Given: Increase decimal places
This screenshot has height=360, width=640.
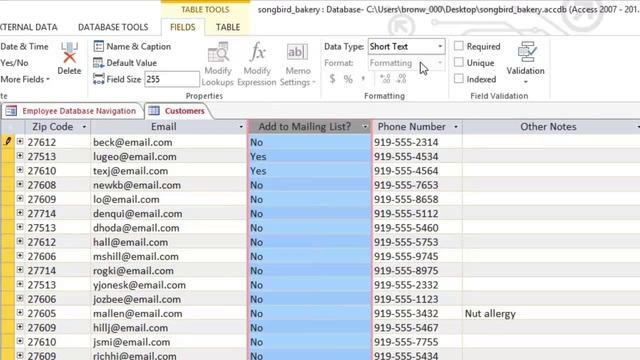Looking at the screenshot, I should pos(385,79).
